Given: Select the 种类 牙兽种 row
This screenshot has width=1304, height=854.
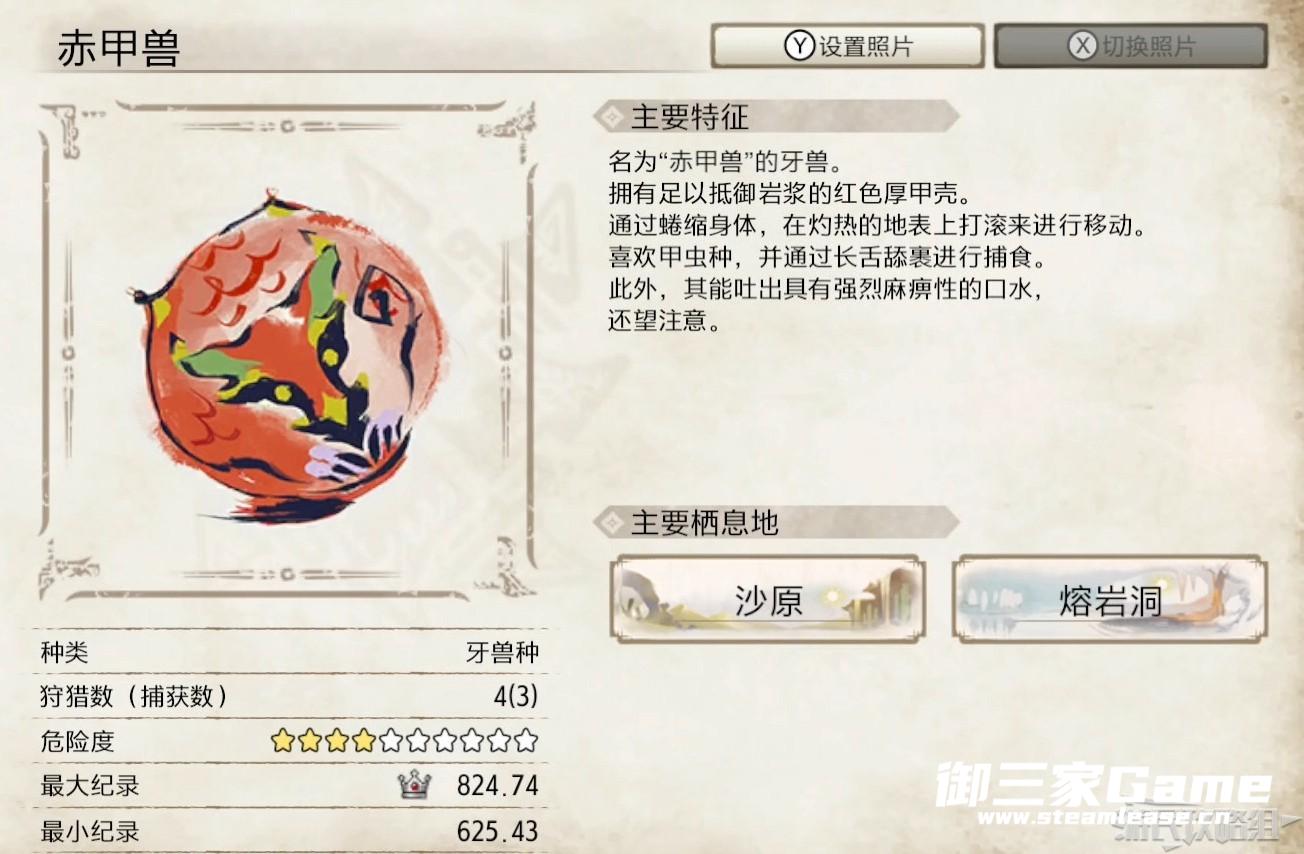Looking at the screenshot, I should [x=290, y=653].
